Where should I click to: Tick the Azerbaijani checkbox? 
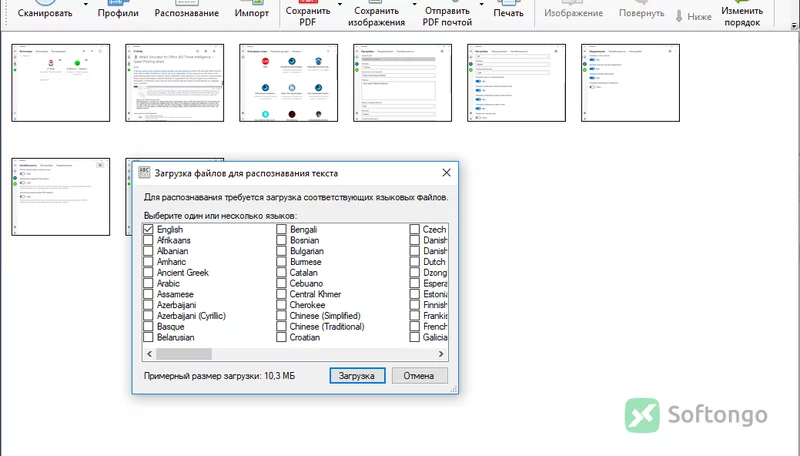[148, 305]
